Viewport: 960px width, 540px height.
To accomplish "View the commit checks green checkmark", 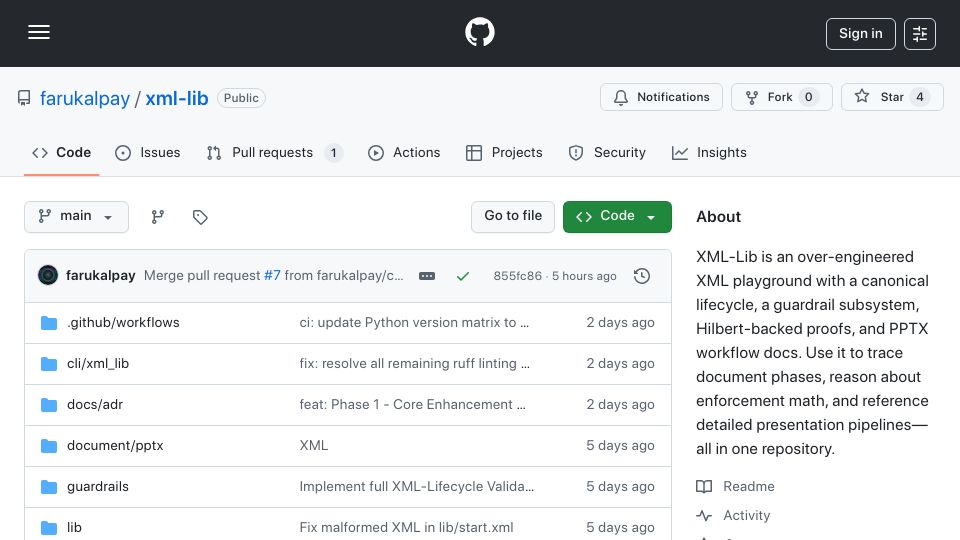I will (x=463, y=276).
